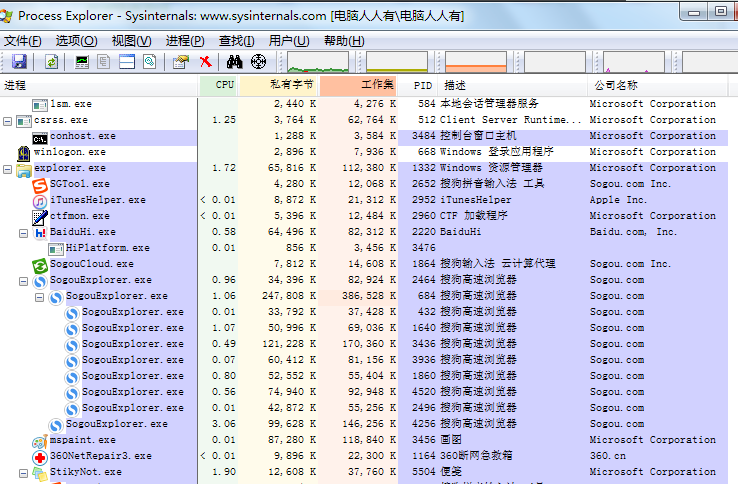Select the winlogon.exe process row
This screenshot has width=738, height=484.
[364, 152]
